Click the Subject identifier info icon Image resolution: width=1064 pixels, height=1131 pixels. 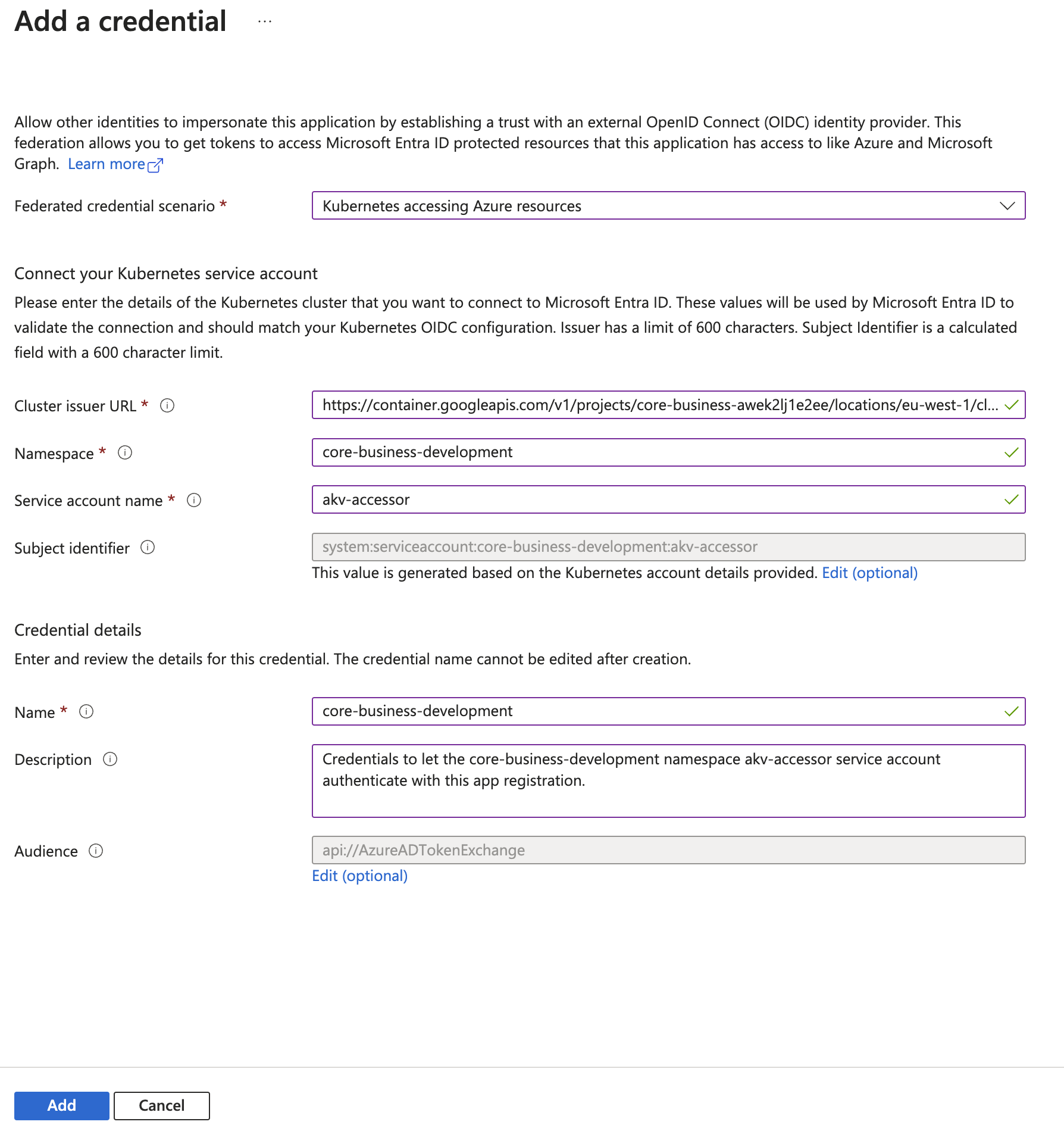point(147,548)
